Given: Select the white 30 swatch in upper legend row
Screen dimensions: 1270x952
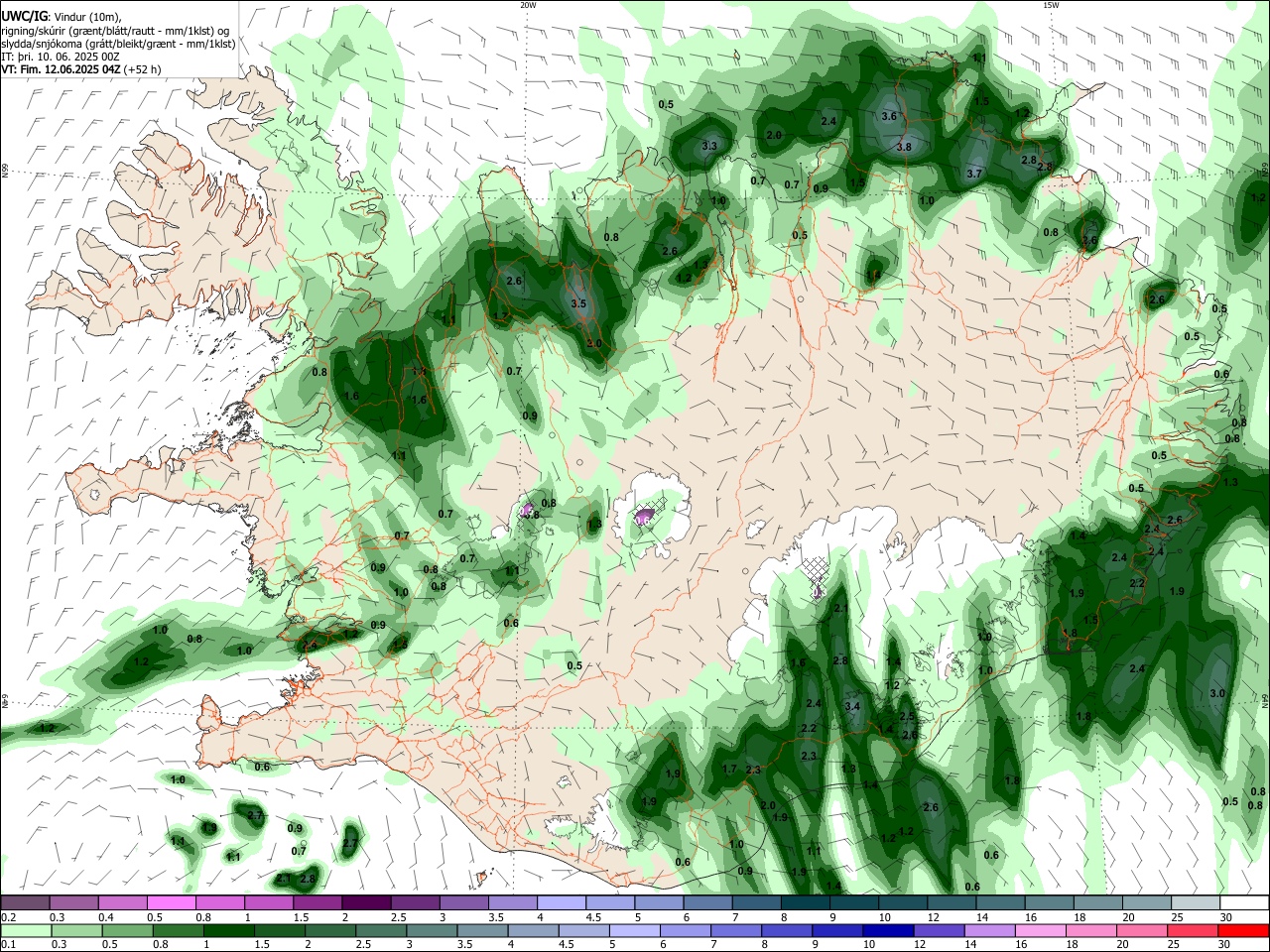Looking at the screenshot, I should pos(1244,903).
